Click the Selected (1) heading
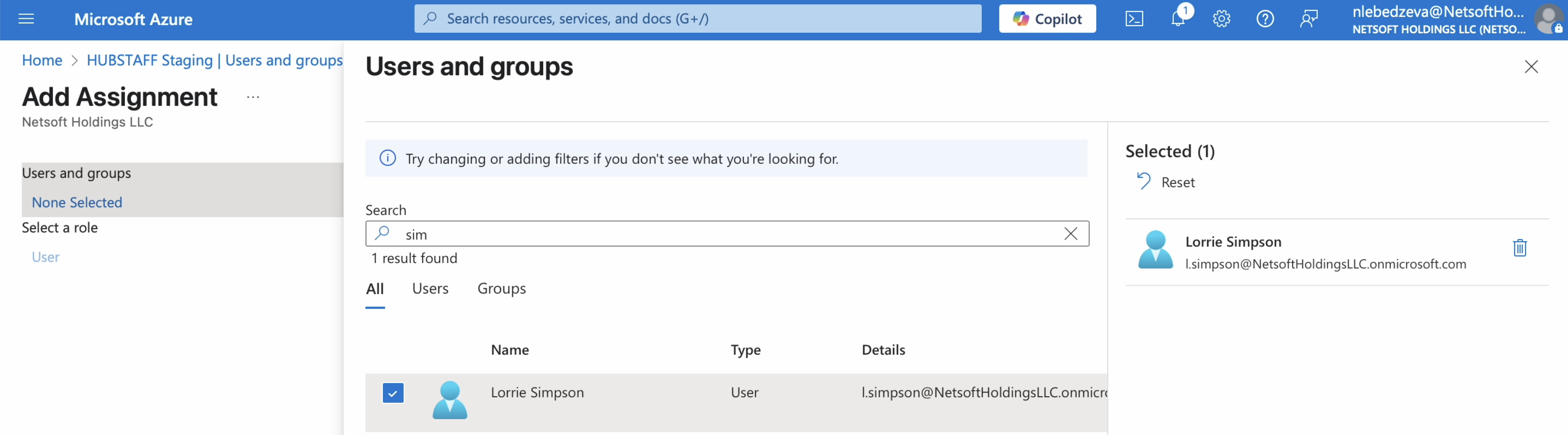 (x=1170, y=151)
